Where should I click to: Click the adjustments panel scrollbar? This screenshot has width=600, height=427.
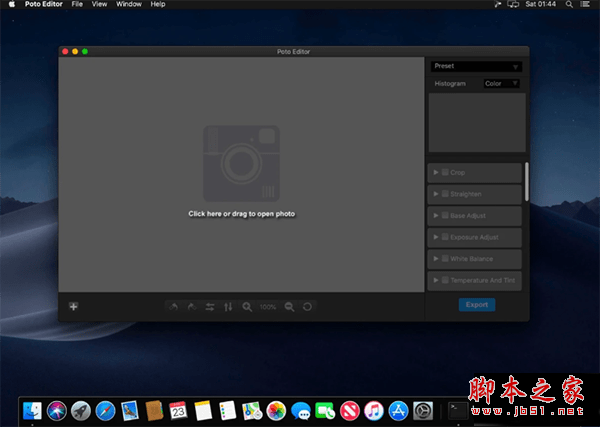526,182
